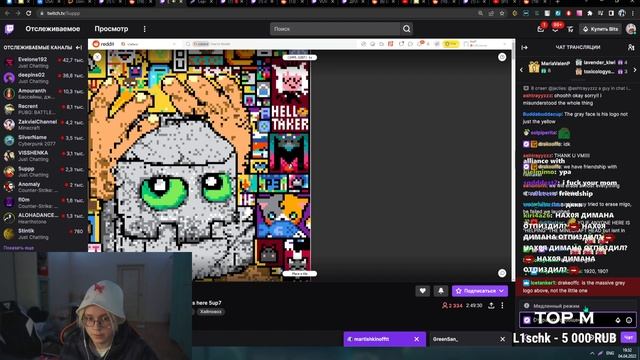Open the Twitch home logo
Viewport: 640px width, 360px height.
click(9, 29)
